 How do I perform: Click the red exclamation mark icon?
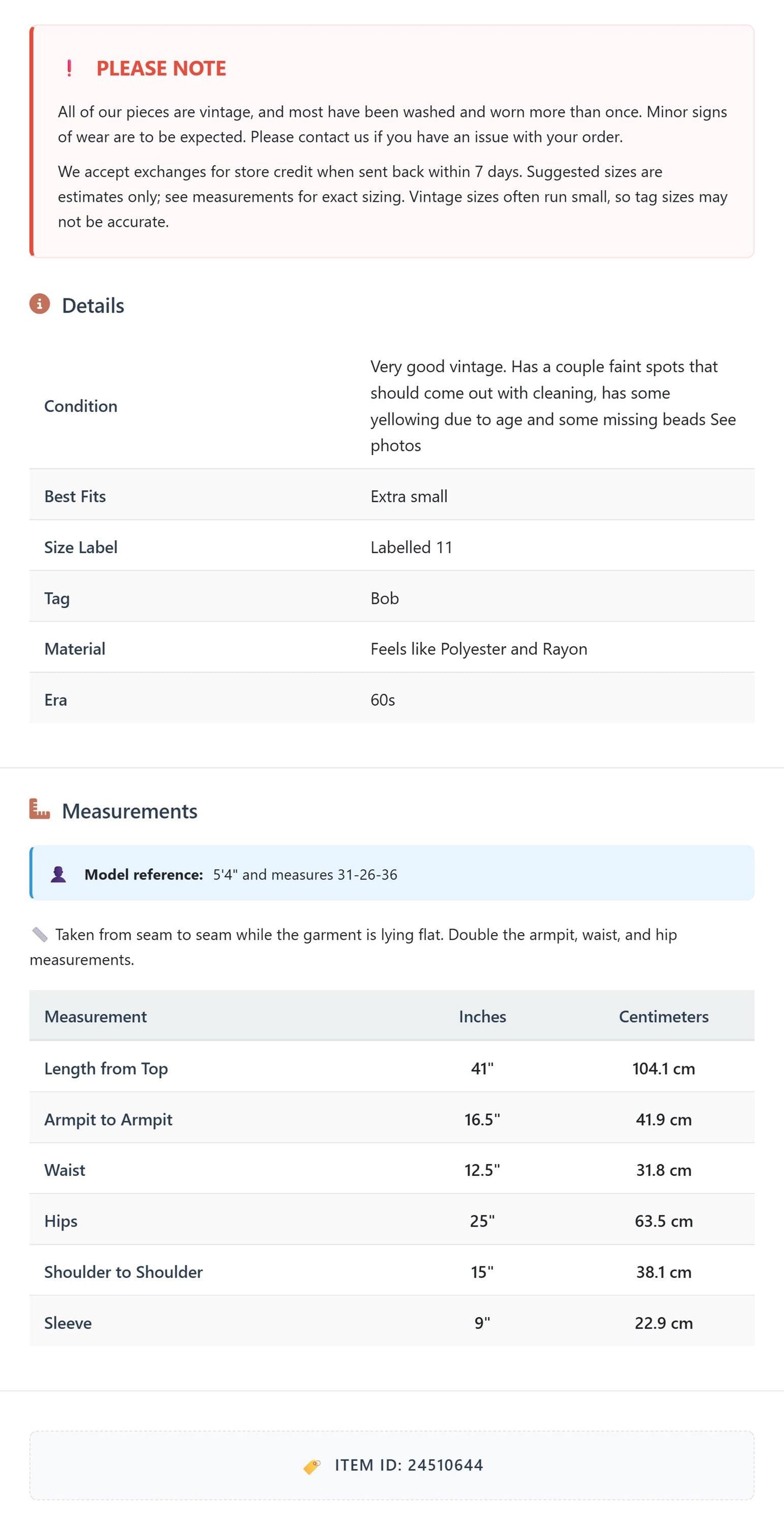click(x=69, y=68)
